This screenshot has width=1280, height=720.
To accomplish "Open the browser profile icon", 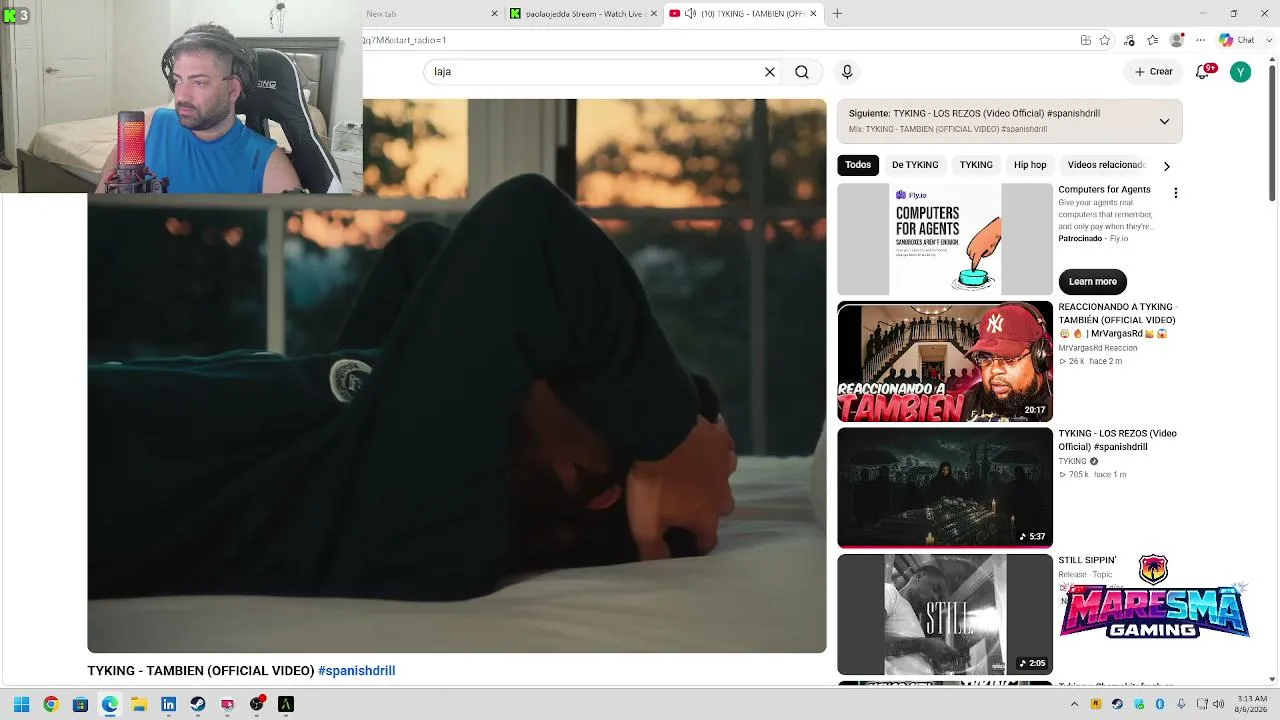I will click(1177, 40).
